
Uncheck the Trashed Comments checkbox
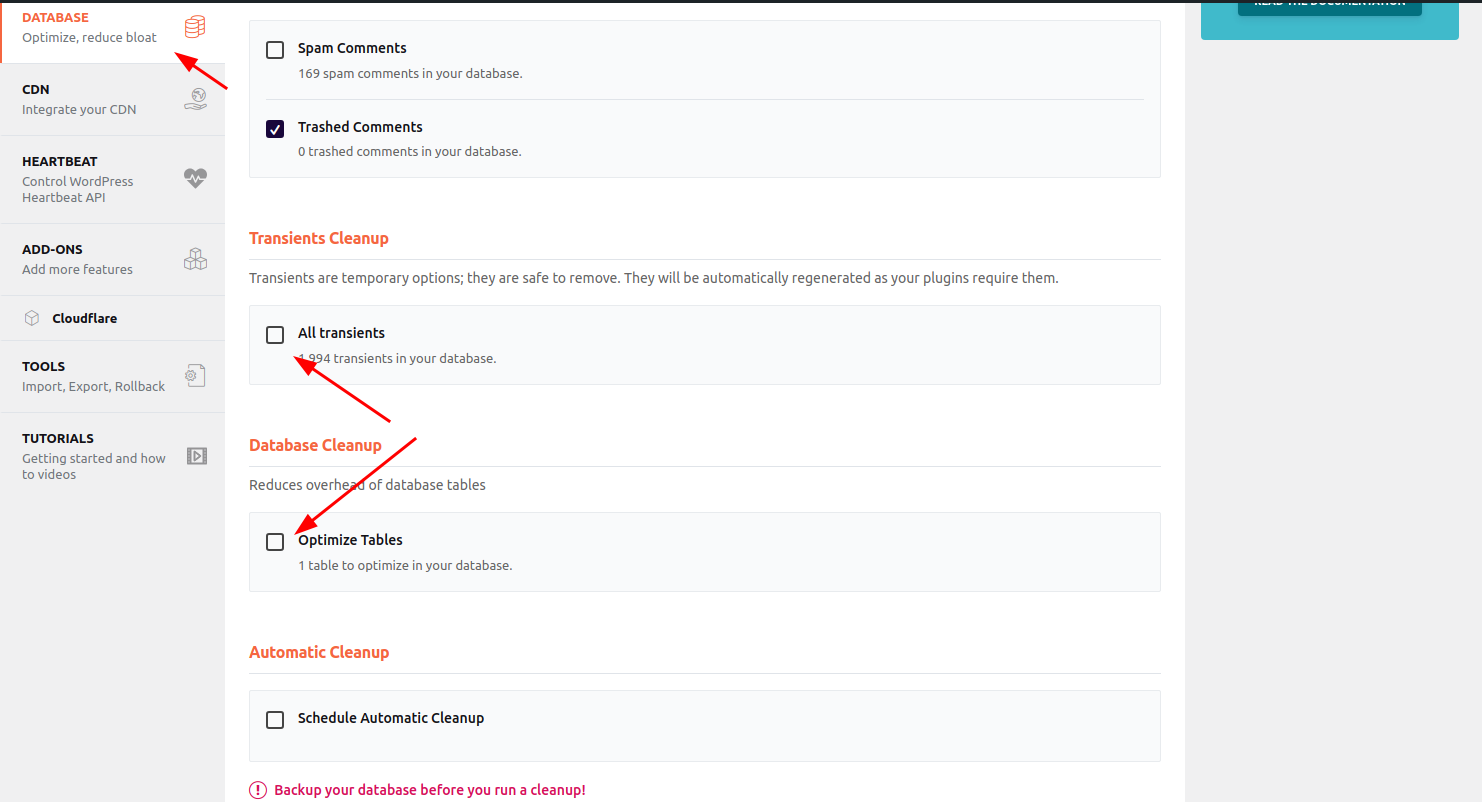point(275,129)
